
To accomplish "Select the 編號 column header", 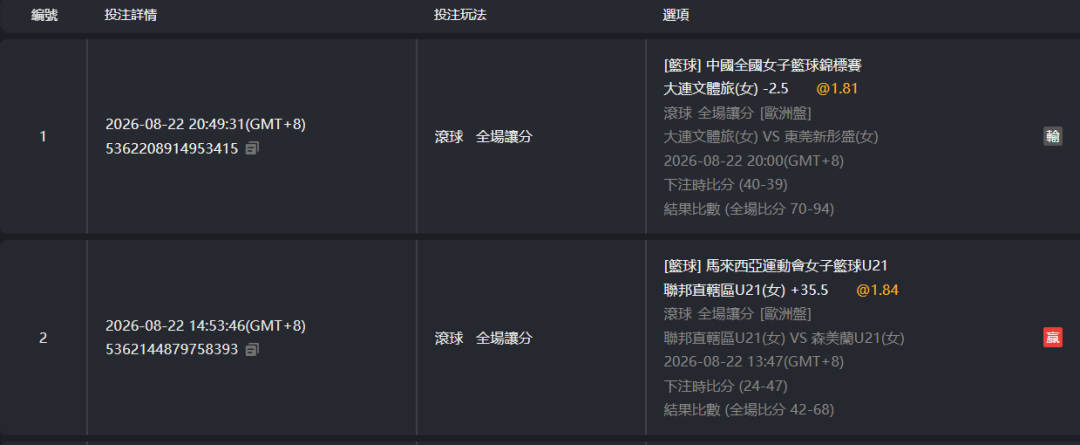I will tap(45, 15).
